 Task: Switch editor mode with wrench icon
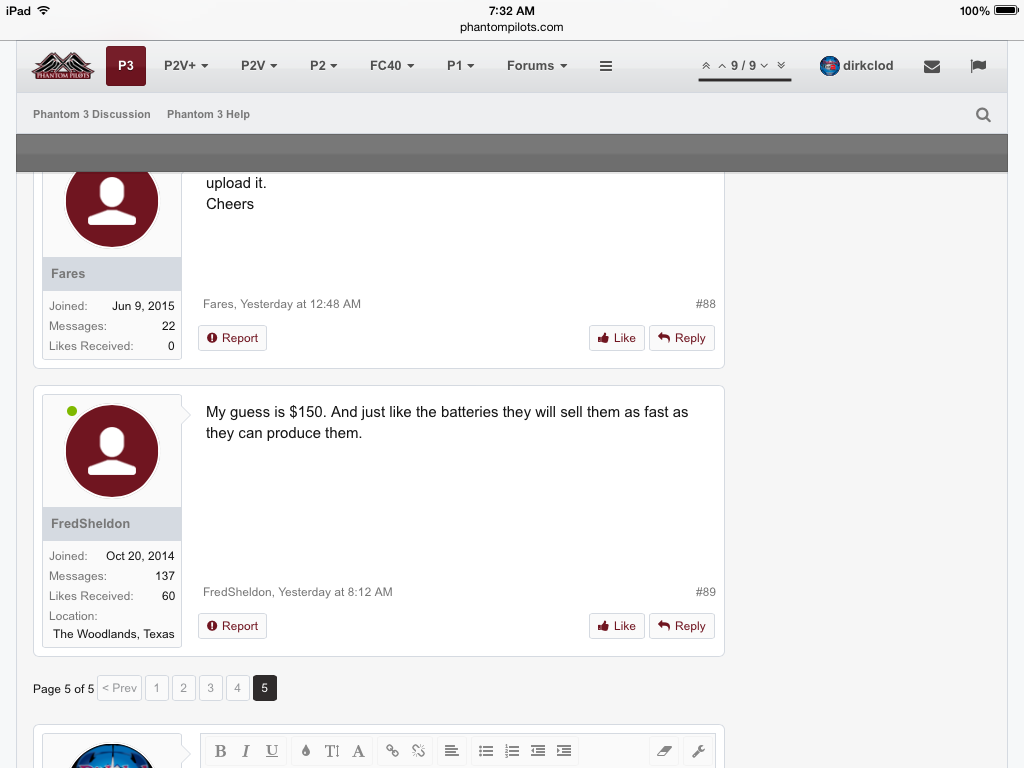coord(698,751)
